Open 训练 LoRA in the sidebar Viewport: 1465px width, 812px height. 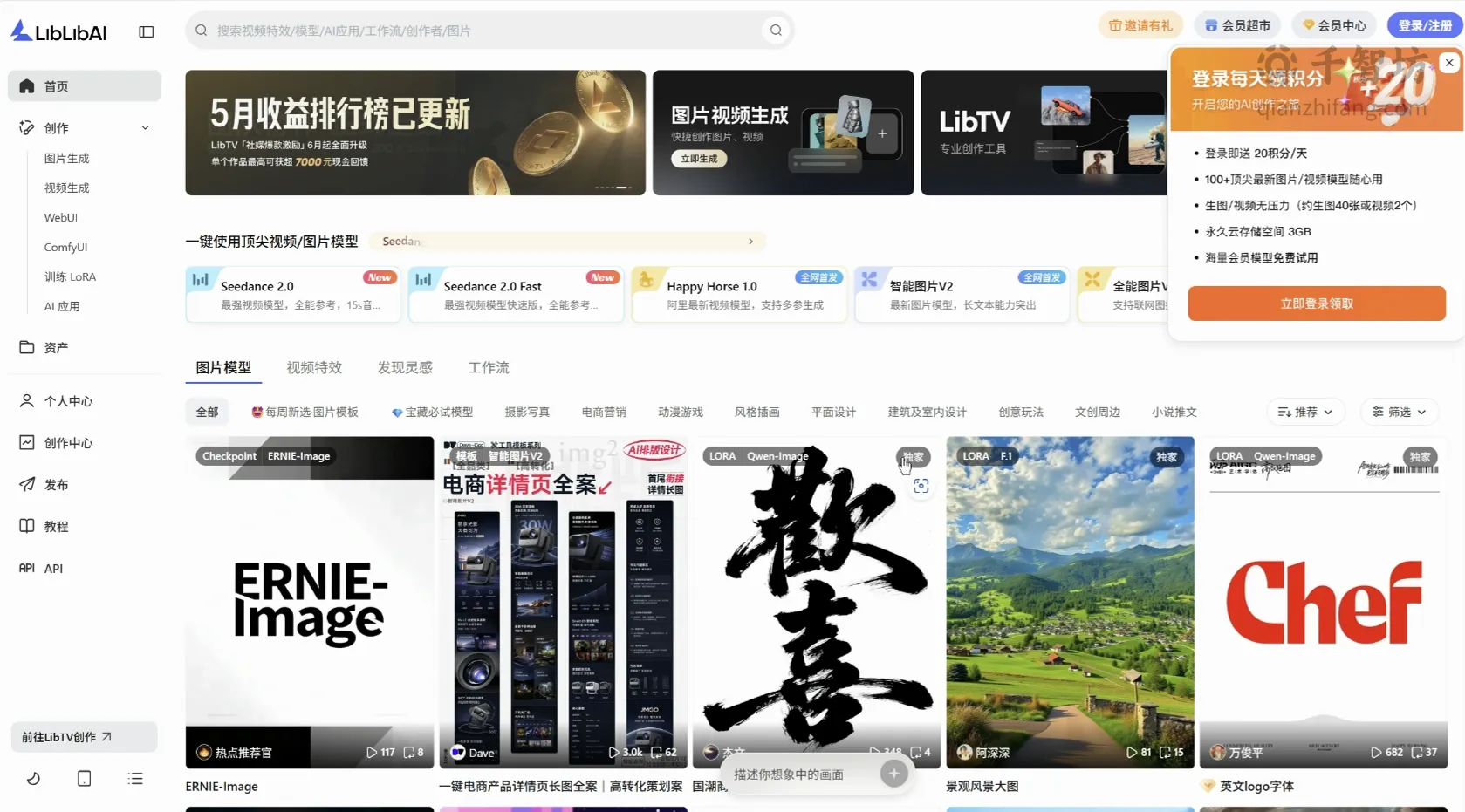click(70, 277)
